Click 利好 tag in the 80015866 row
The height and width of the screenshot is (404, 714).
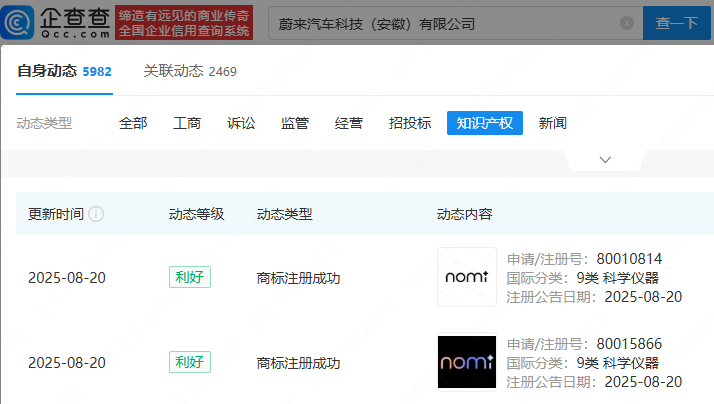click(x=189, y=362)
